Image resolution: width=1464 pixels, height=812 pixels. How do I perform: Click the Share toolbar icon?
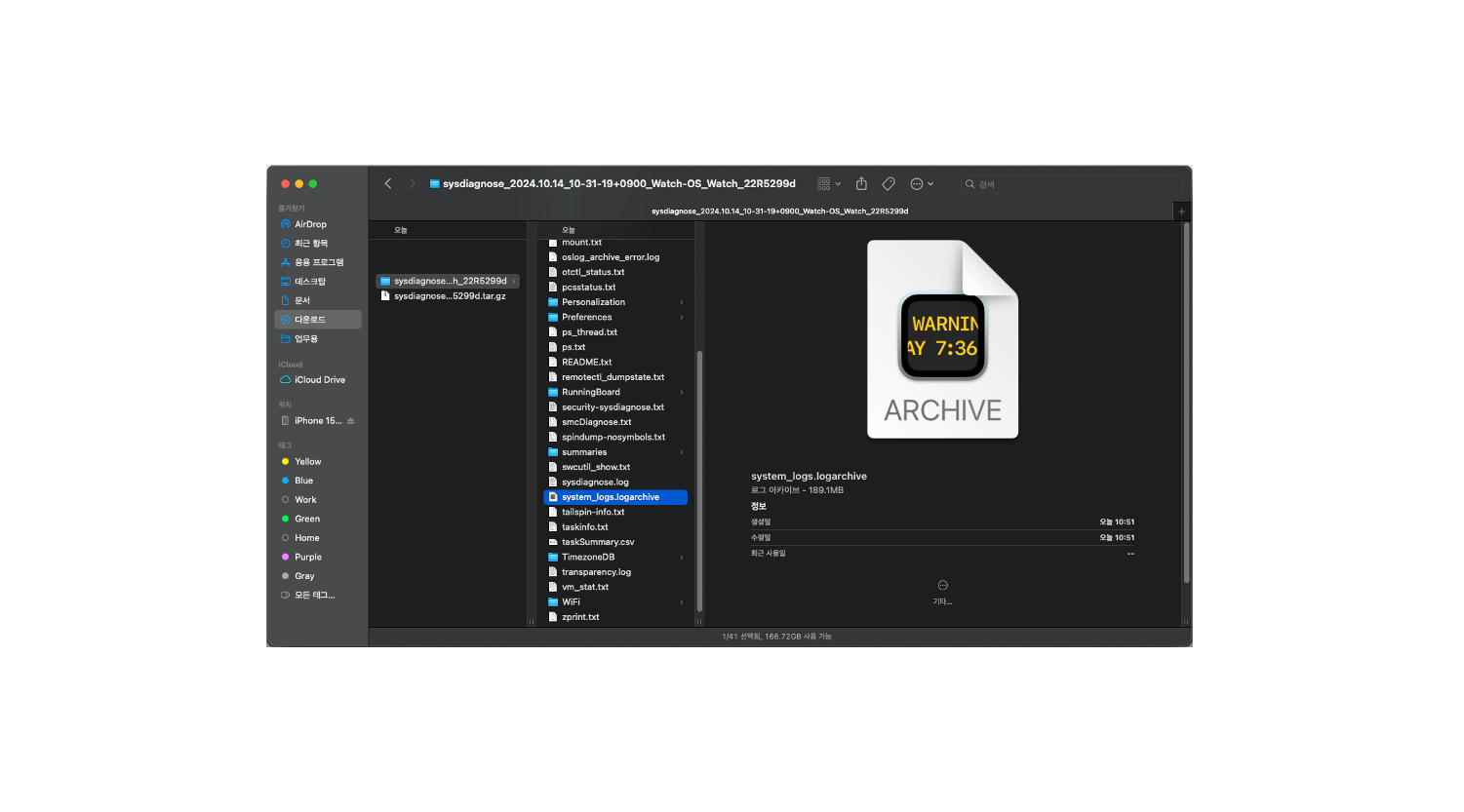click(861, 183)
